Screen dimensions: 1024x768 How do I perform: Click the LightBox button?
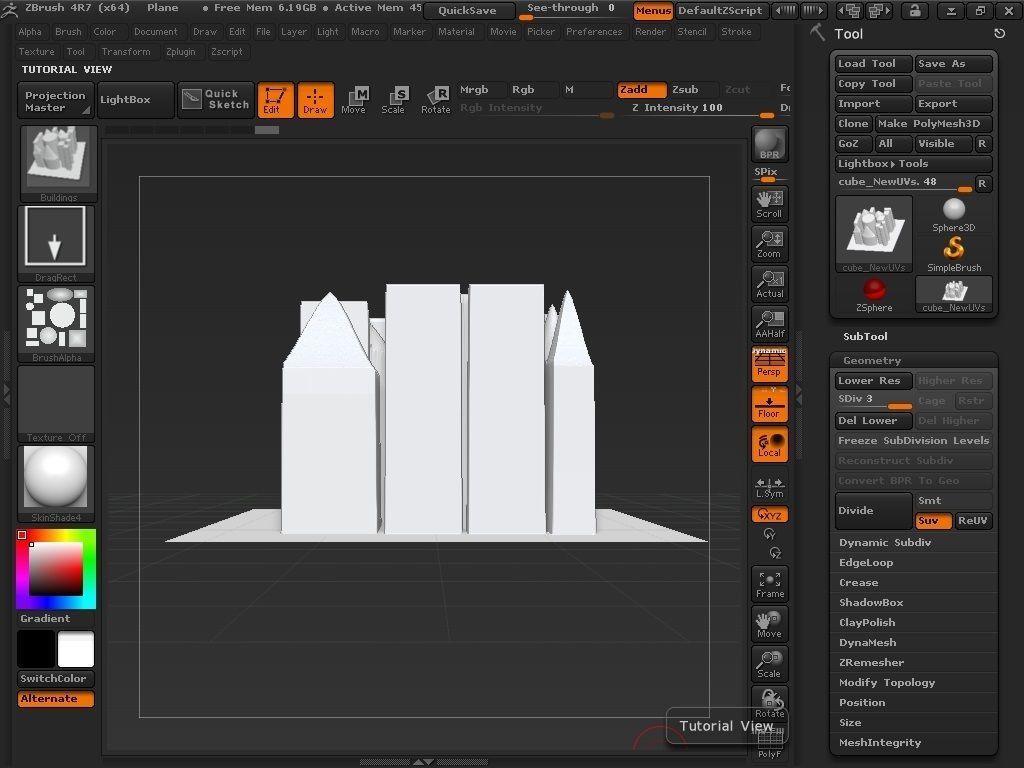(x=136, y=100)
